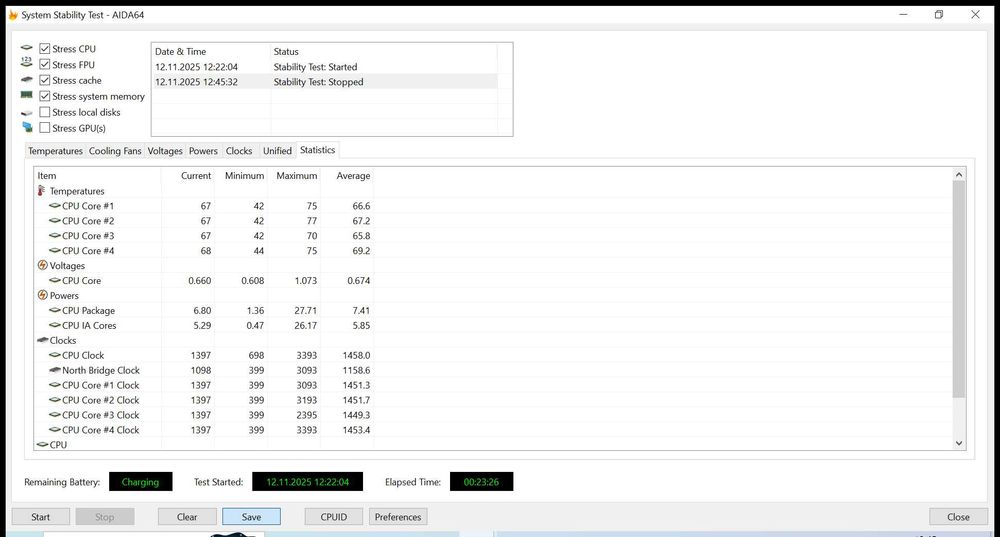Image resolution: width=1000 pixels, height=537 pixels.
Task: Click the lightning icon next to Powers
Action: tap(43, 295)
